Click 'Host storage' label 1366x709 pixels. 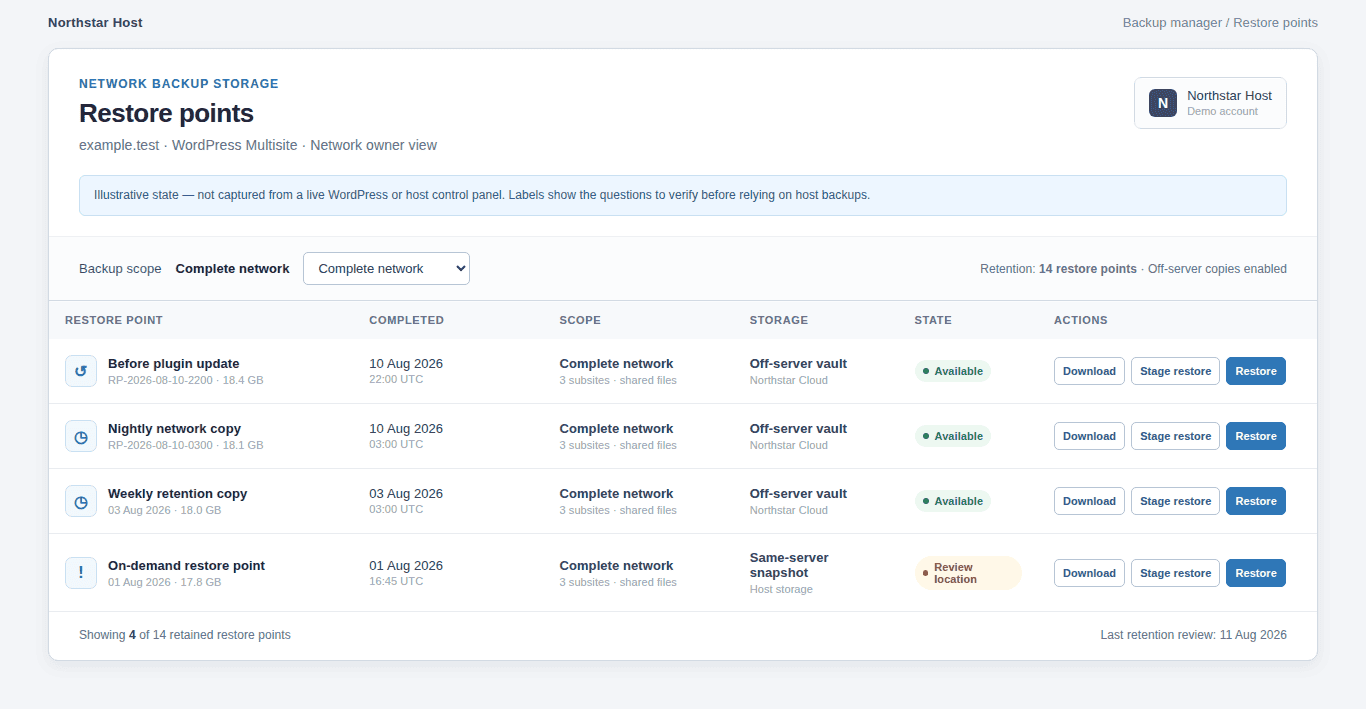pyautogui.click(x=781, y=589)
